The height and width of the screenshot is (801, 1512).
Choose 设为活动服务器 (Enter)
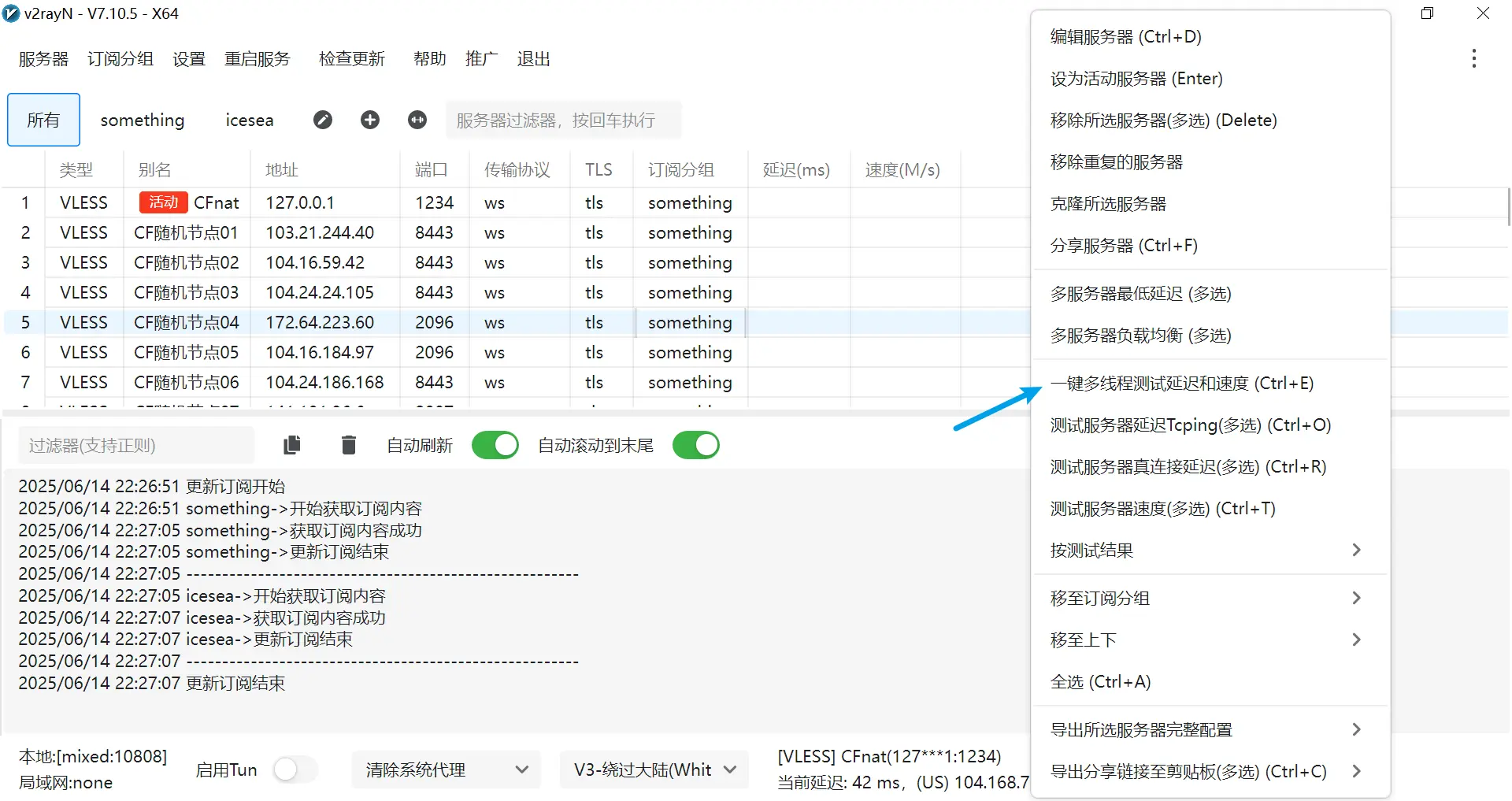click(1210, 78)
